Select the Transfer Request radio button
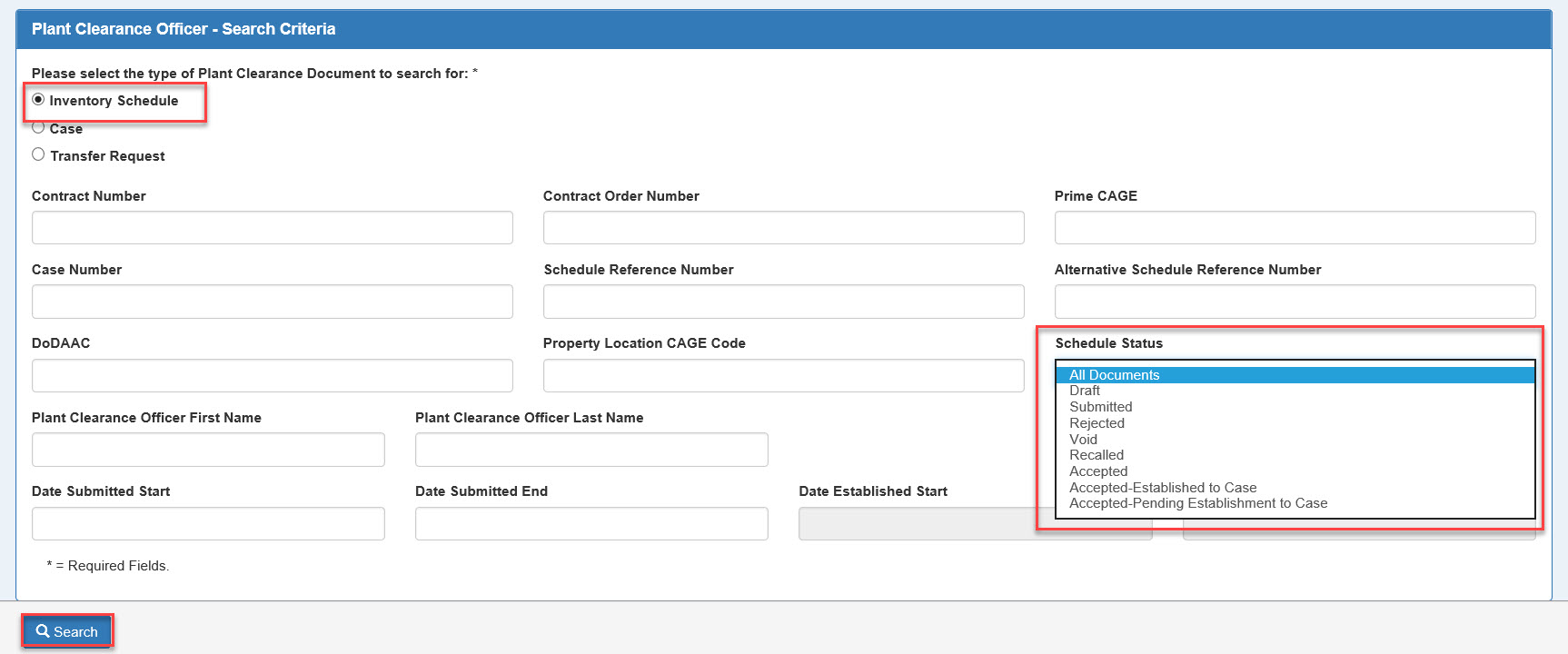The image size is (1568, 654). (x=38, y=154)
